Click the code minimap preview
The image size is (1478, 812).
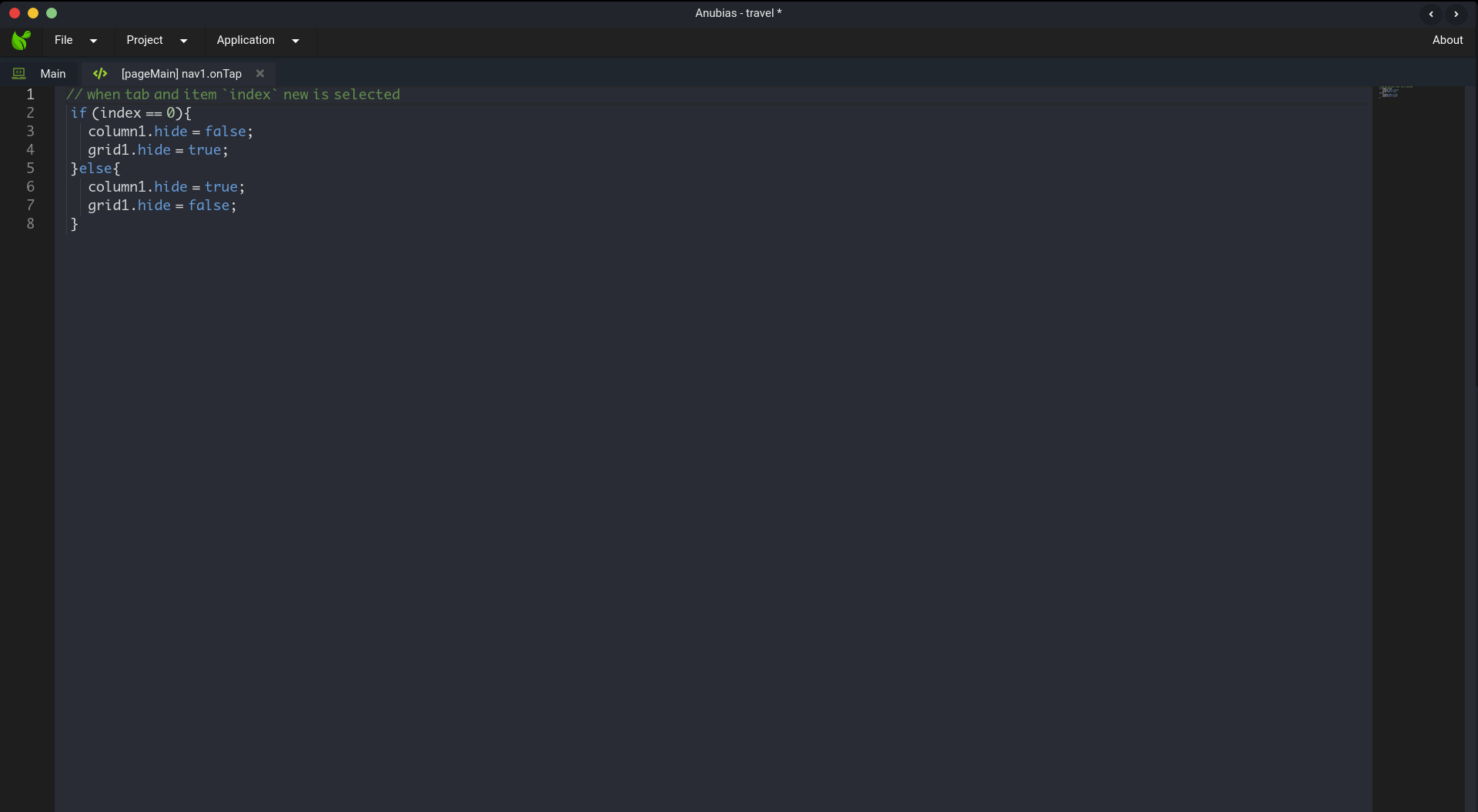click(x=1395, y=92)
